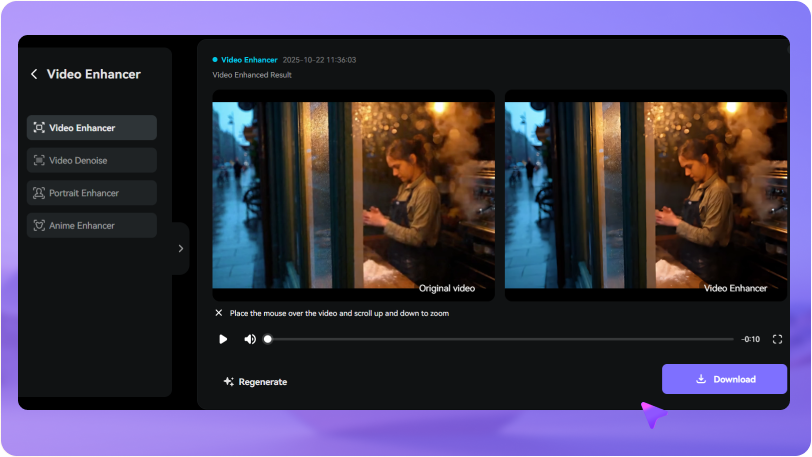Click the zoom instruction text below the videos

point(339,313)
